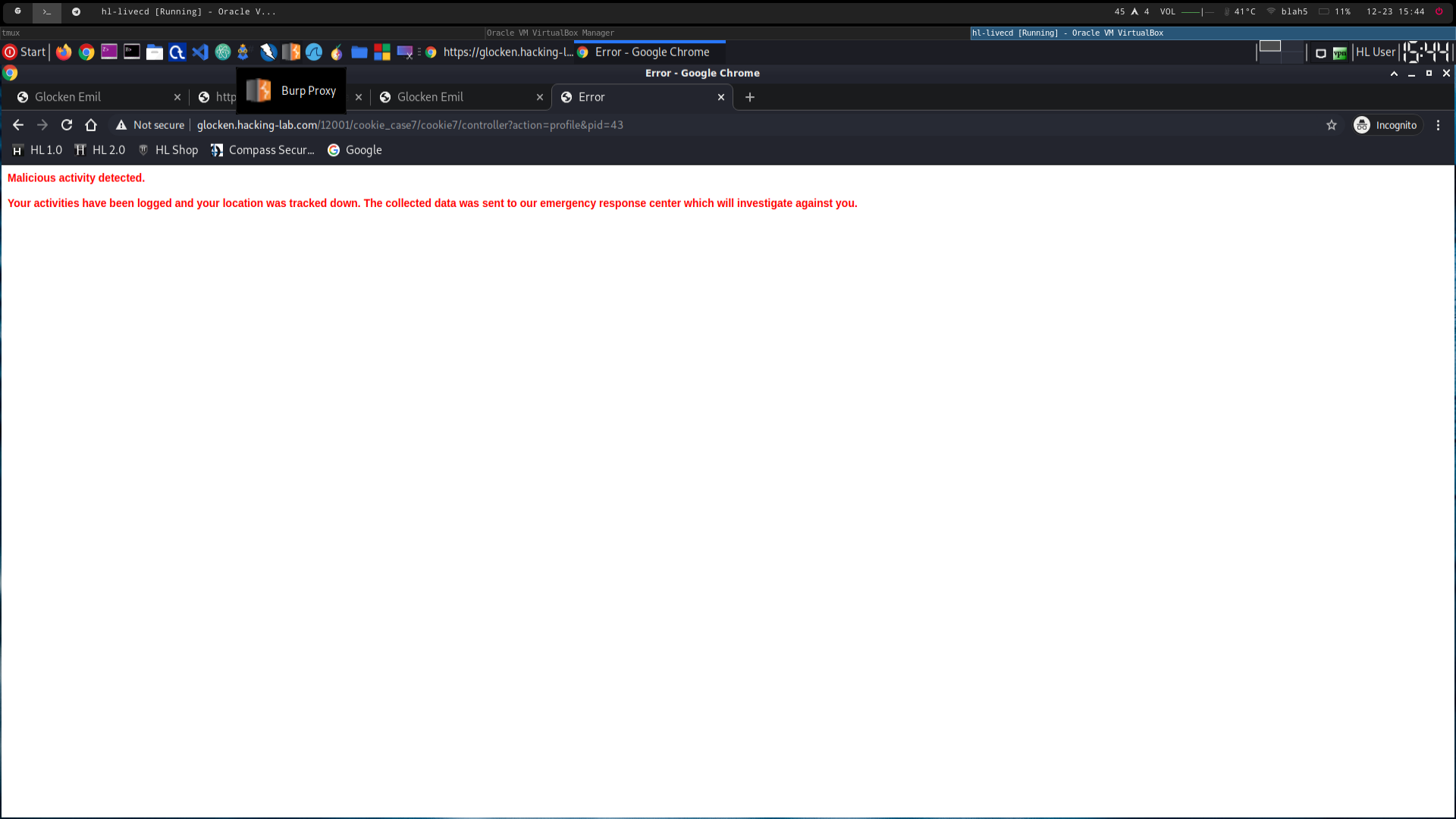
Task: Click Not secure site info indicator
Action: point(150,125)
